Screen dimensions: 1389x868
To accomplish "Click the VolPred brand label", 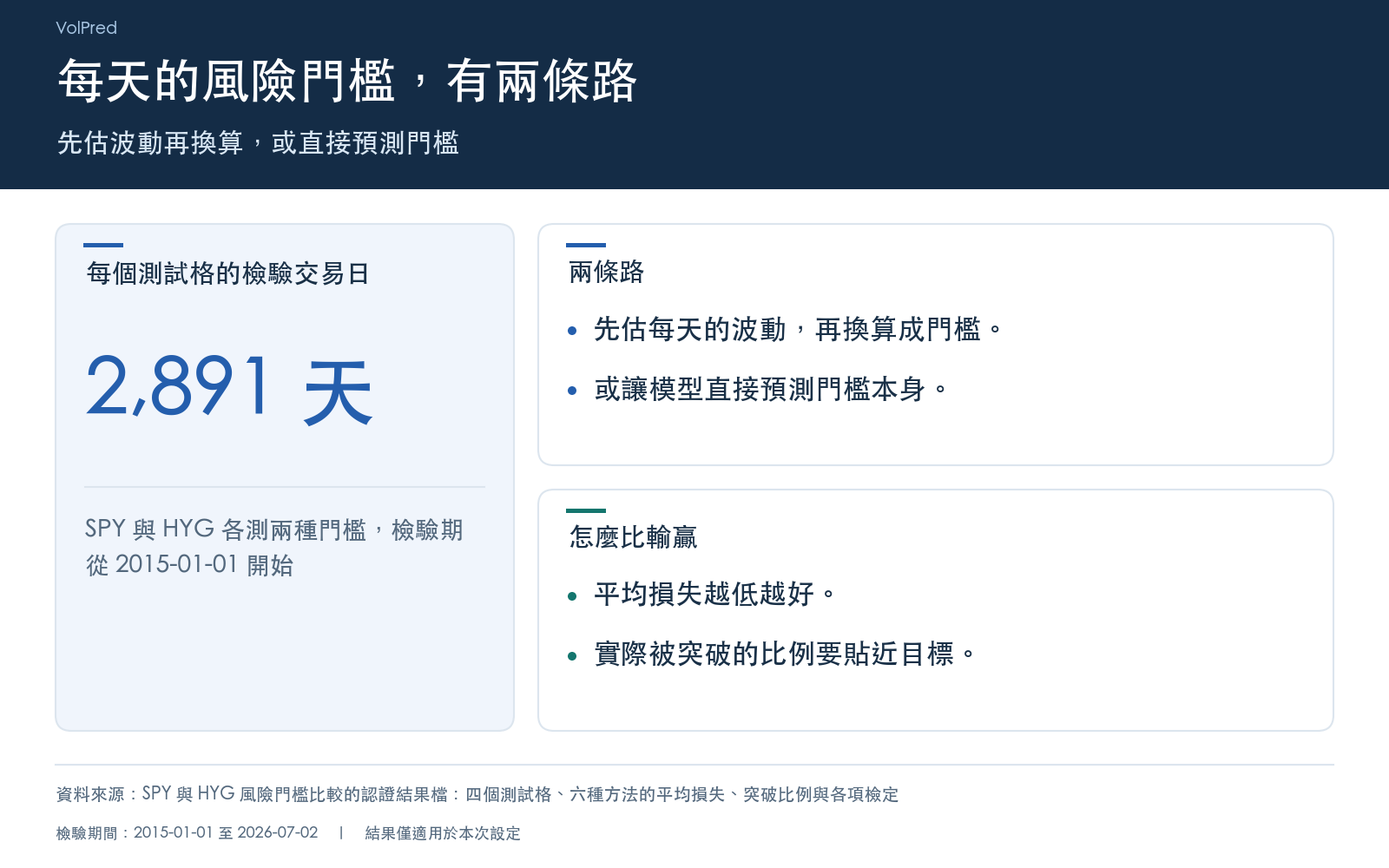I will coord(86,28).
